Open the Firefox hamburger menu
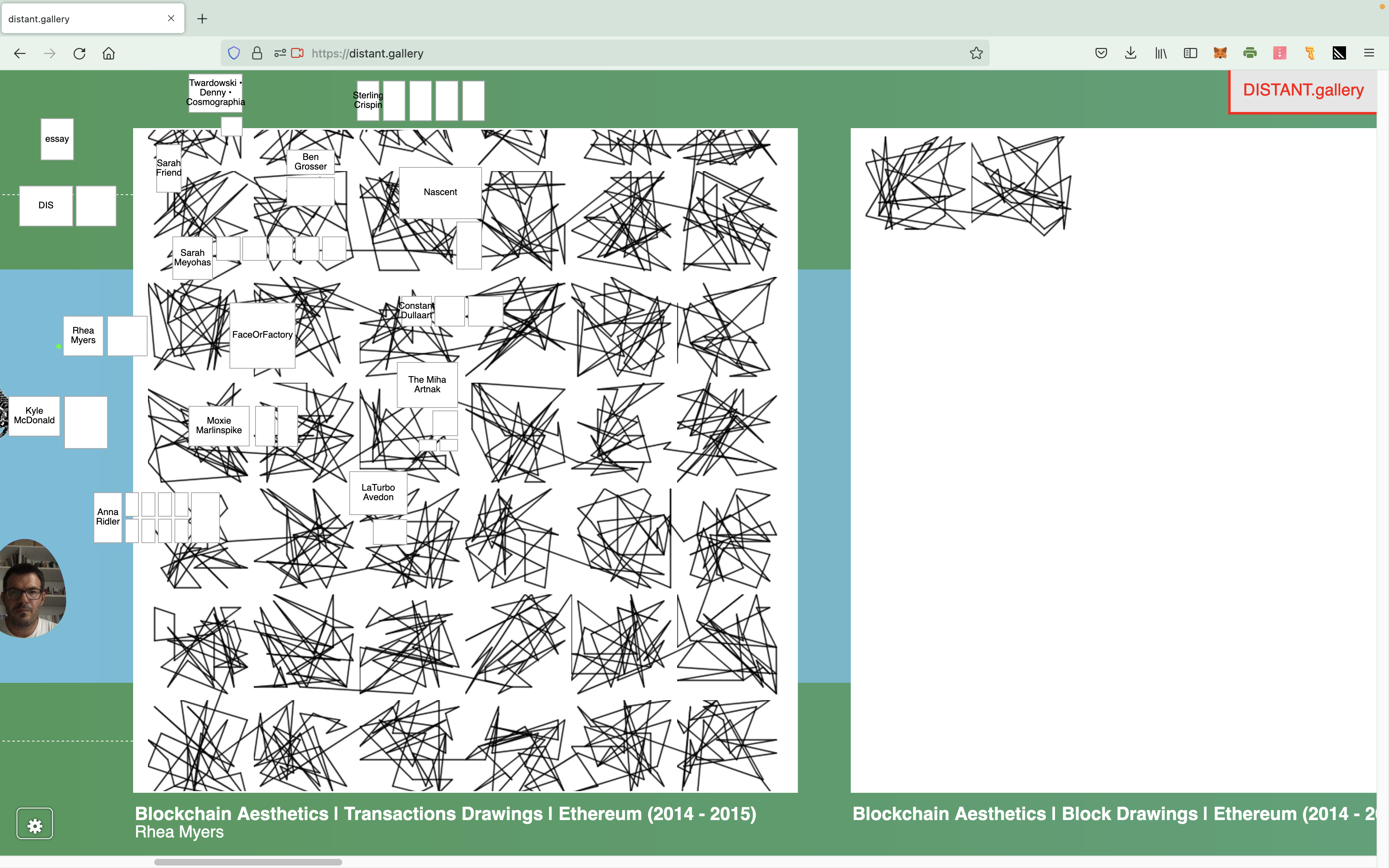This screenshot has width=1389, height=868. [x=1369, y=53]
